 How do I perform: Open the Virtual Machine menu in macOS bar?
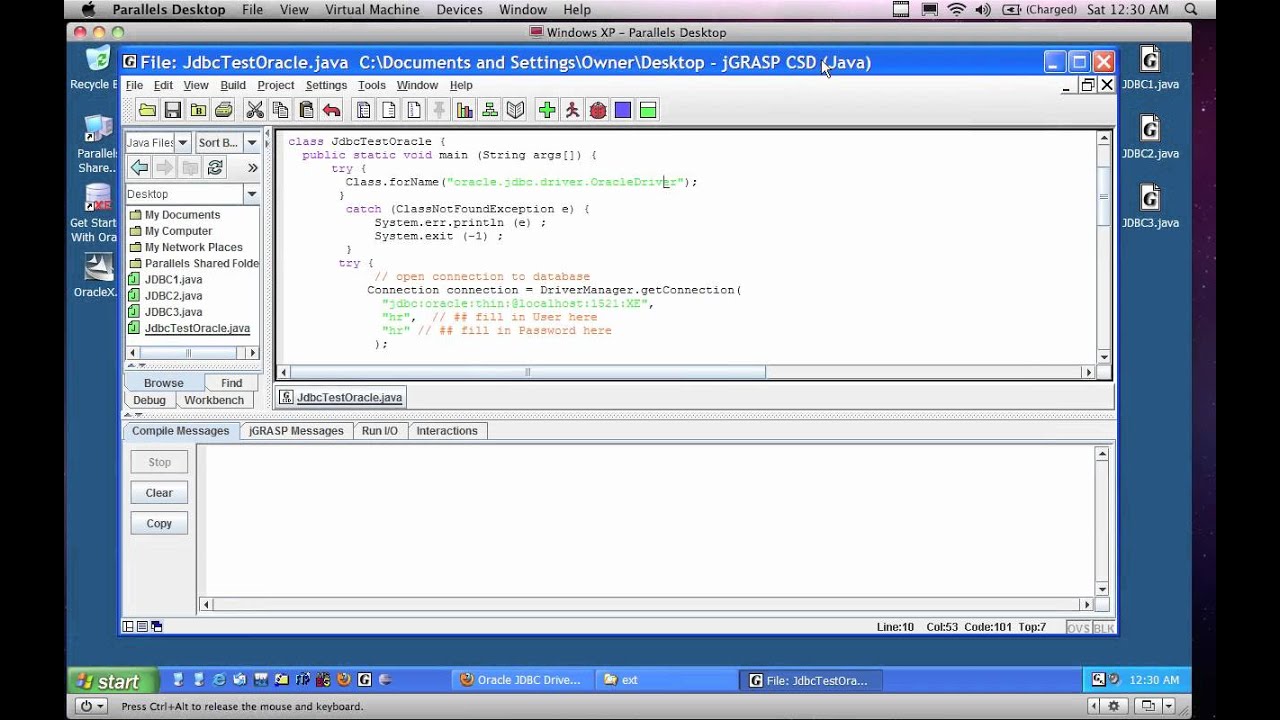(372, 10)
